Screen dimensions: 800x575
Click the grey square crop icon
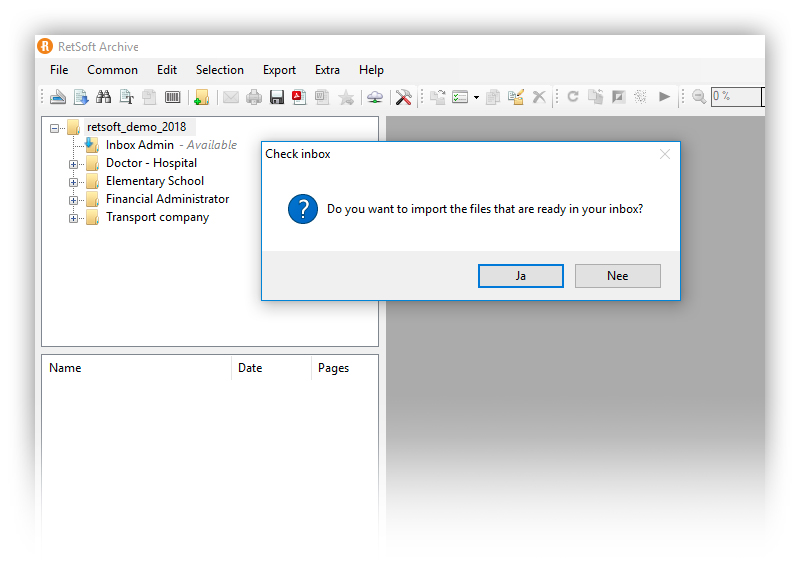(x=618, y=96)
